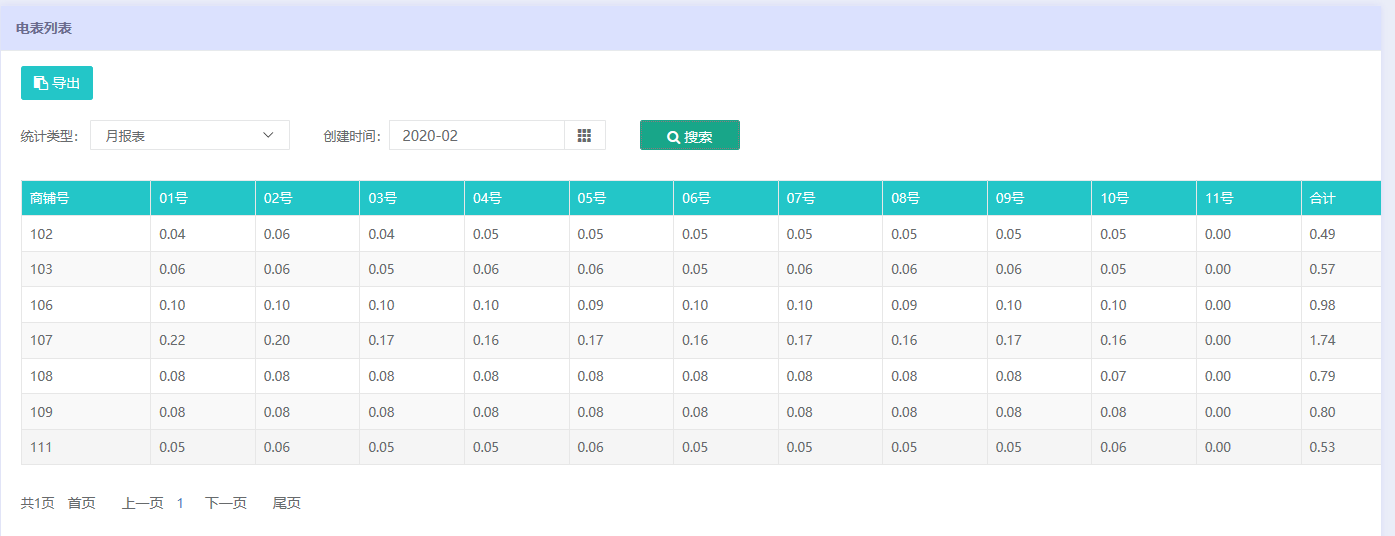Click the 导出 export button
This screenshot has width=1395, height=536.
tap(57, 83)
